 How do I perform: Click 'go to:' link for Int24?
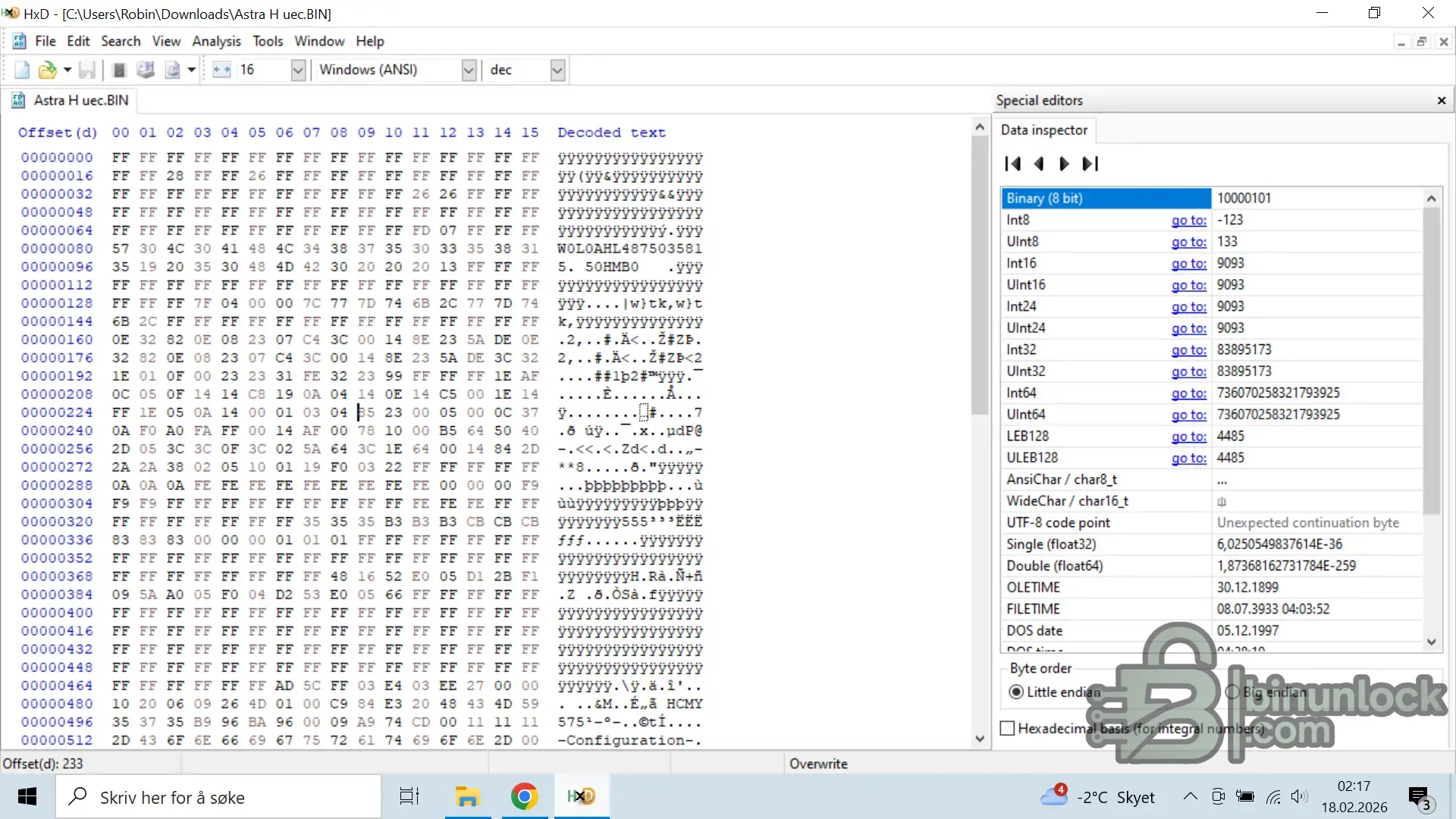[1188, 307]
